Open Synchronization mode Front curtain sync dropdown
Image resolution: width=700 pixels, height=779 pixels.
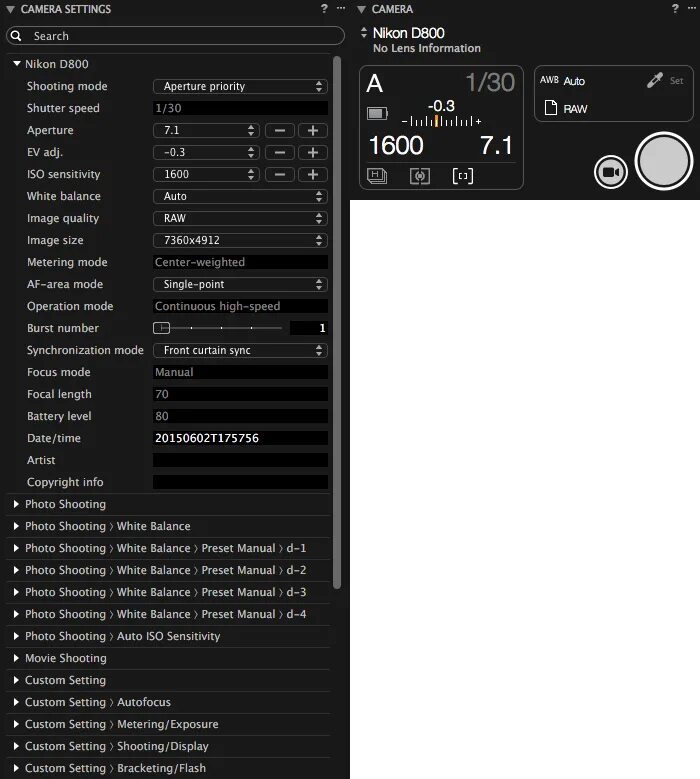click(x=240, y=350)
